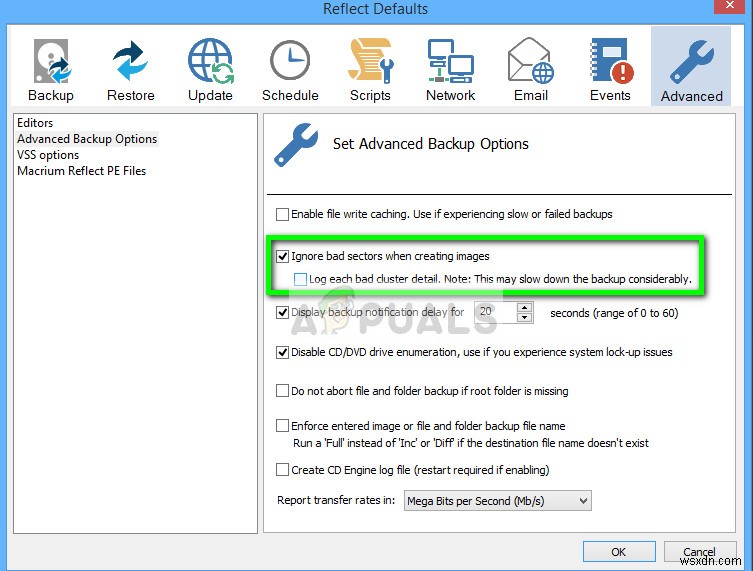Open the Email settings section
The image size is (753, 571).
coord(531,69)
